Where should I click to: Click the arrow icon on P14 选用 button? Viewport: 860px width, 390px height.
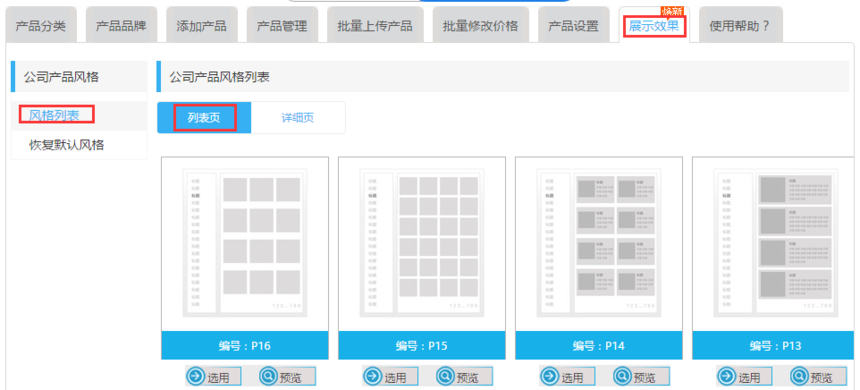(x=550, y=377)
